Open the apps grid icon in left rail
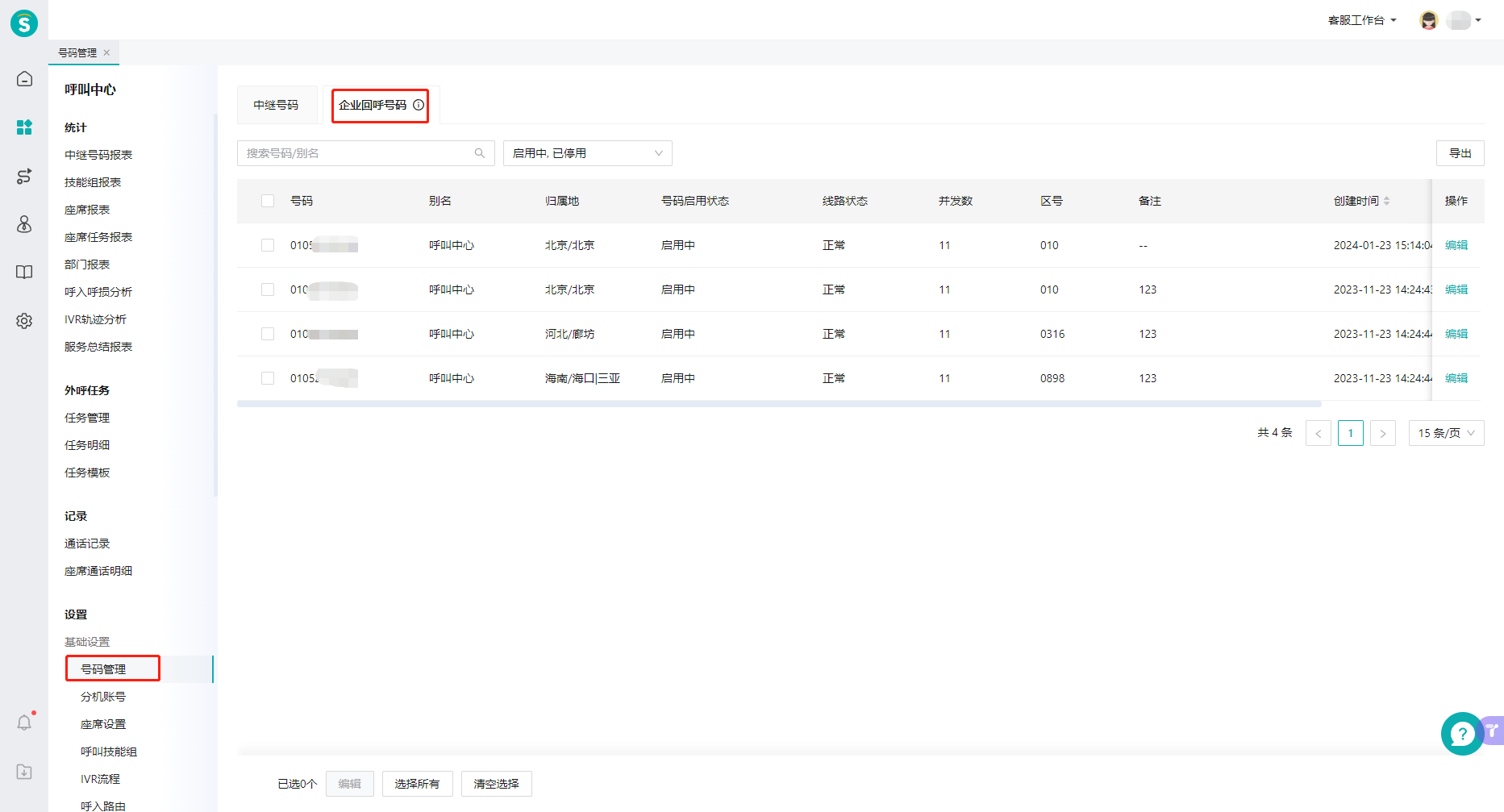The image size is (1504, 812). pos(24,127)
